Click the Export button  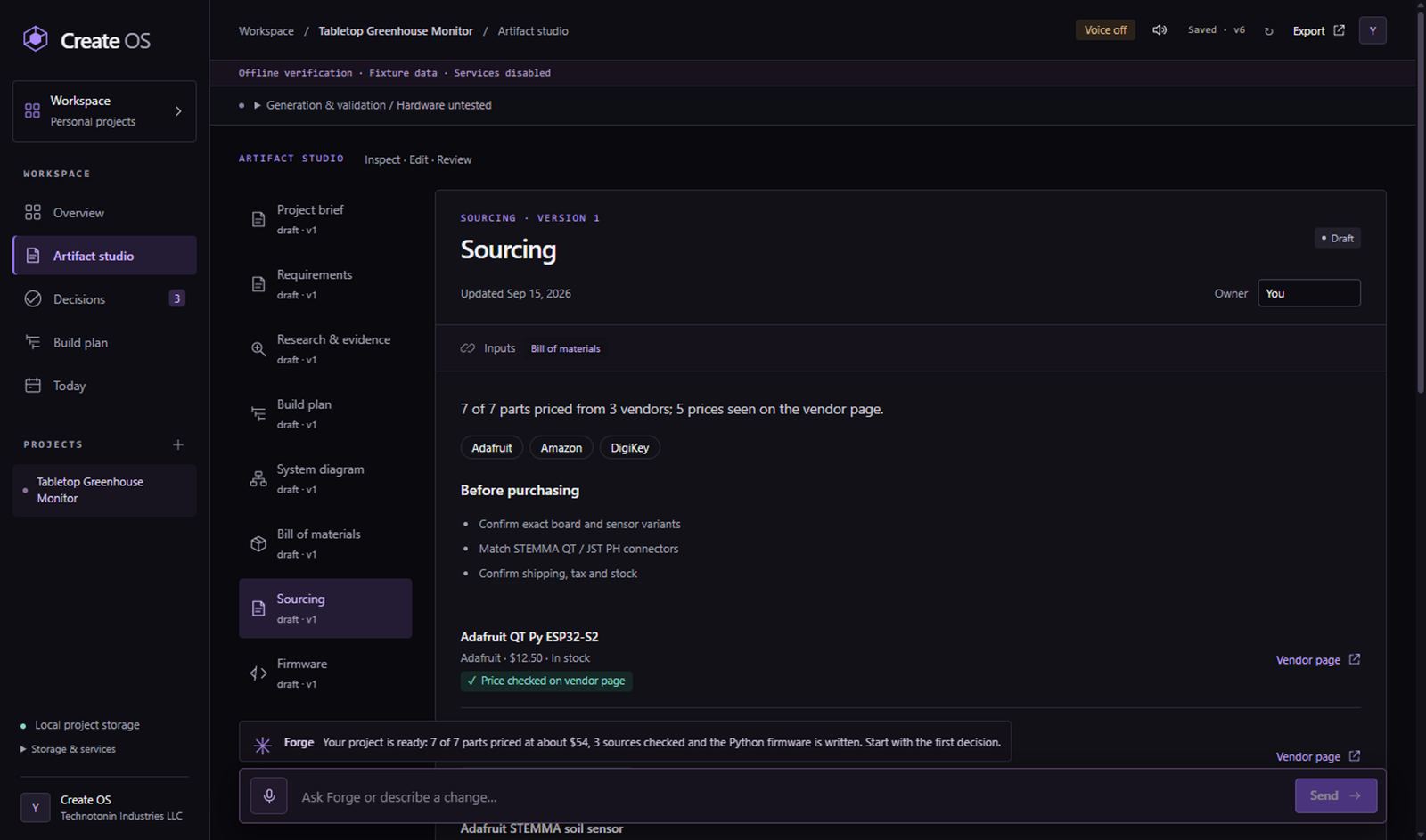tap(1318, 30)
